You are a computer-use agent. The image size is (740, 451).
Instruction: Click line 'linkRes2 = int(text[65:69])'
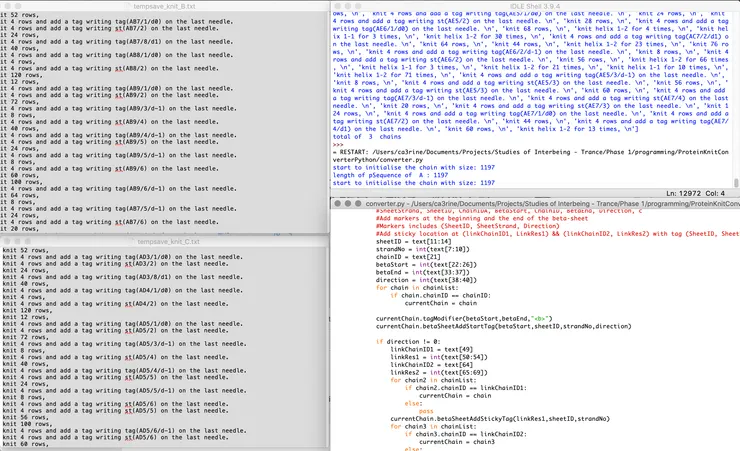pyautogui.click(x=439, y=372)
